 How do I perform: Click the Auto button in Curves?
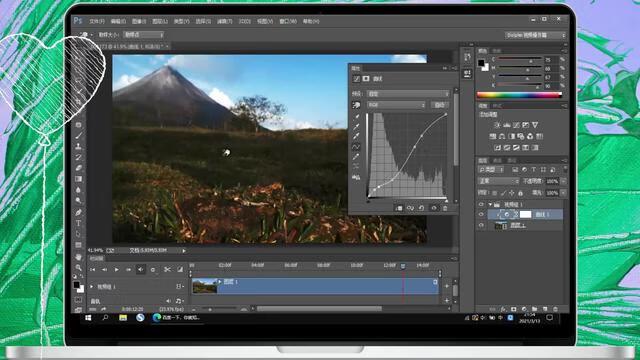(440, 105)
